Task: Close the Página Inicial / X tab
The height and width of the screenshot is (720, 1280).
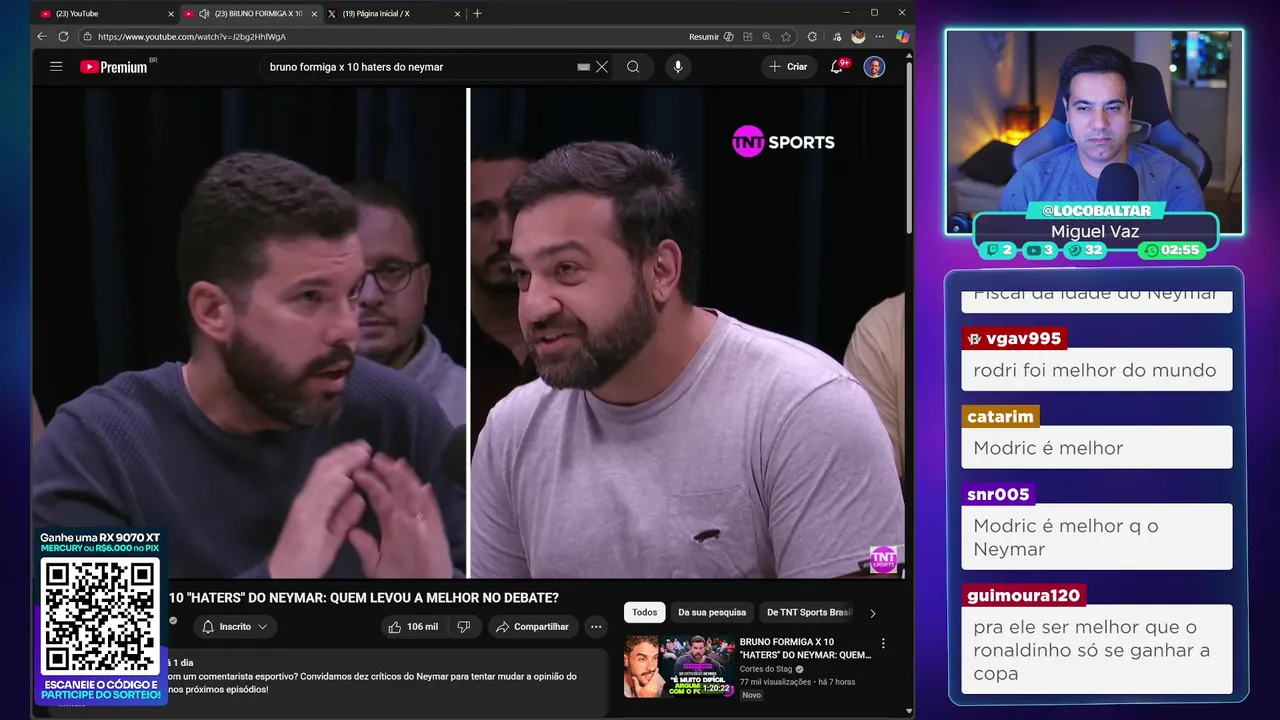Action: [458, 13]
